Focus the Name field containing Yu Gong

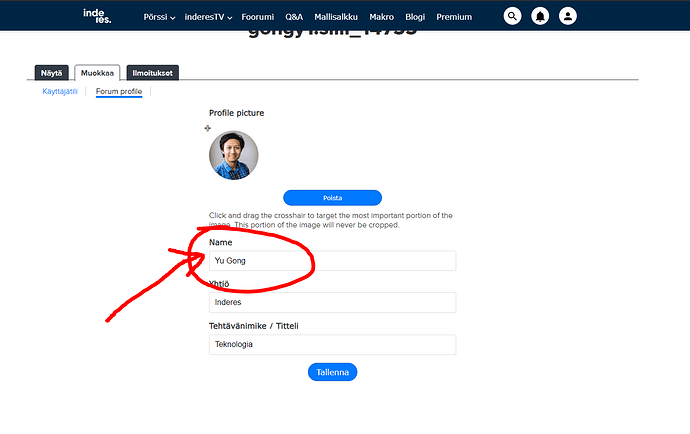(332, 261)
